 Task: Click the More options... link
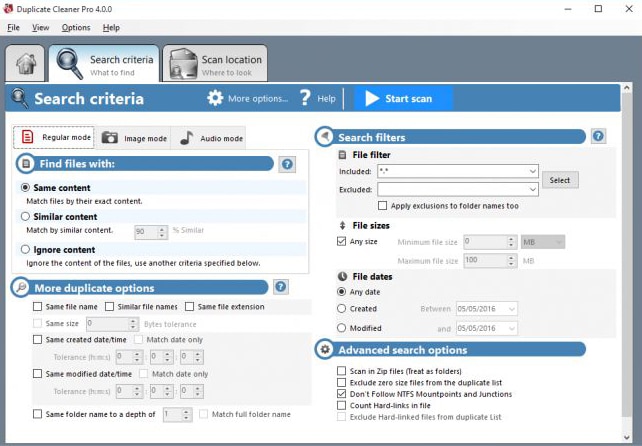258,99
